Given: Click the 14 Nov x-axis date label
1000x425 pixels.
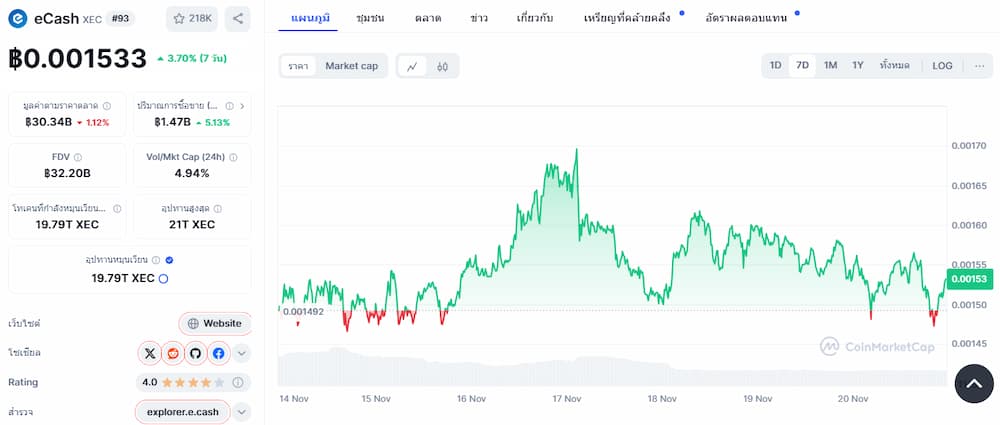Looking at the screenshot, I should [x=294, y=399].
